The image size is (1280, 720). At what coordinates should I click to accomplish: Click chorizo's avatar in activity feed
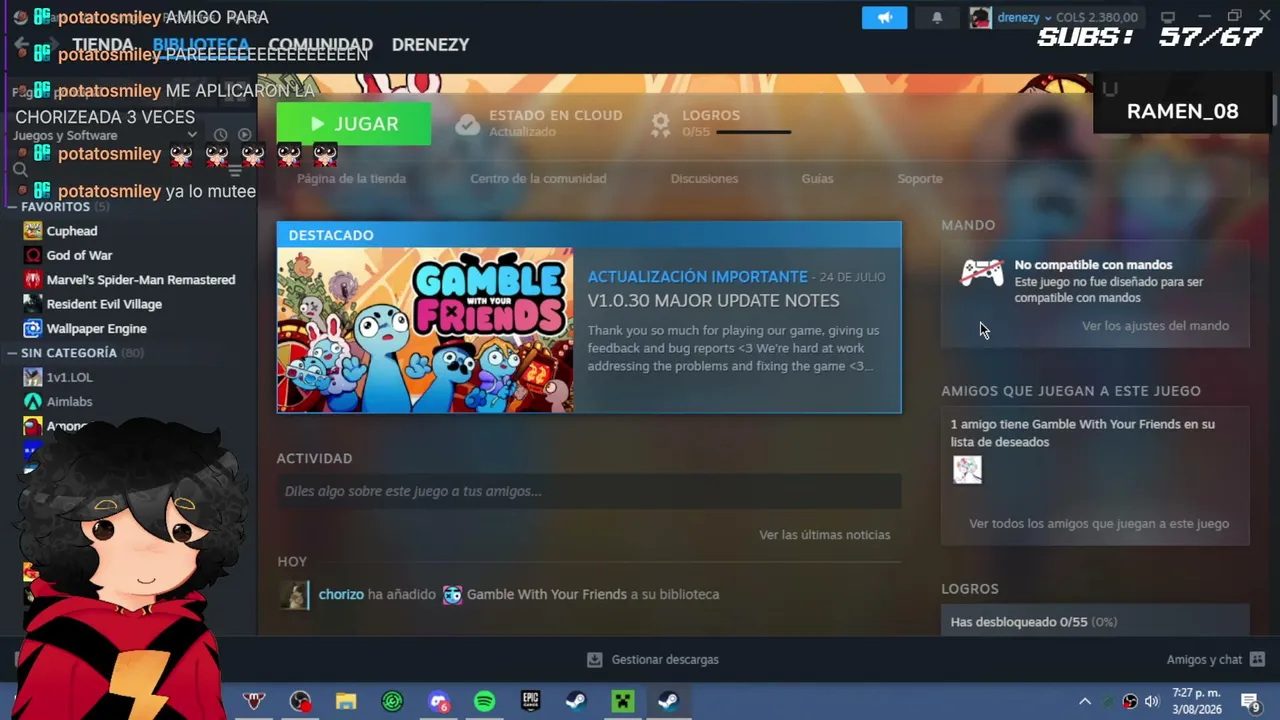294,595
